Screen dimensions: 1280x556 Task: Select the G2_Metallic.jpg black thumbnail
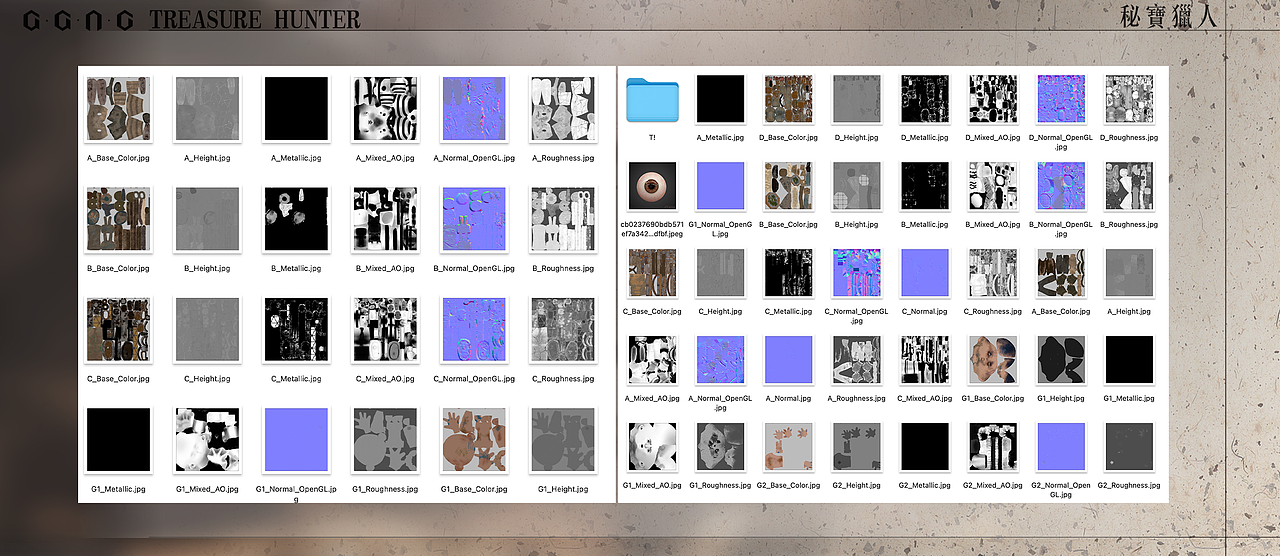click(x=924, y=447)
